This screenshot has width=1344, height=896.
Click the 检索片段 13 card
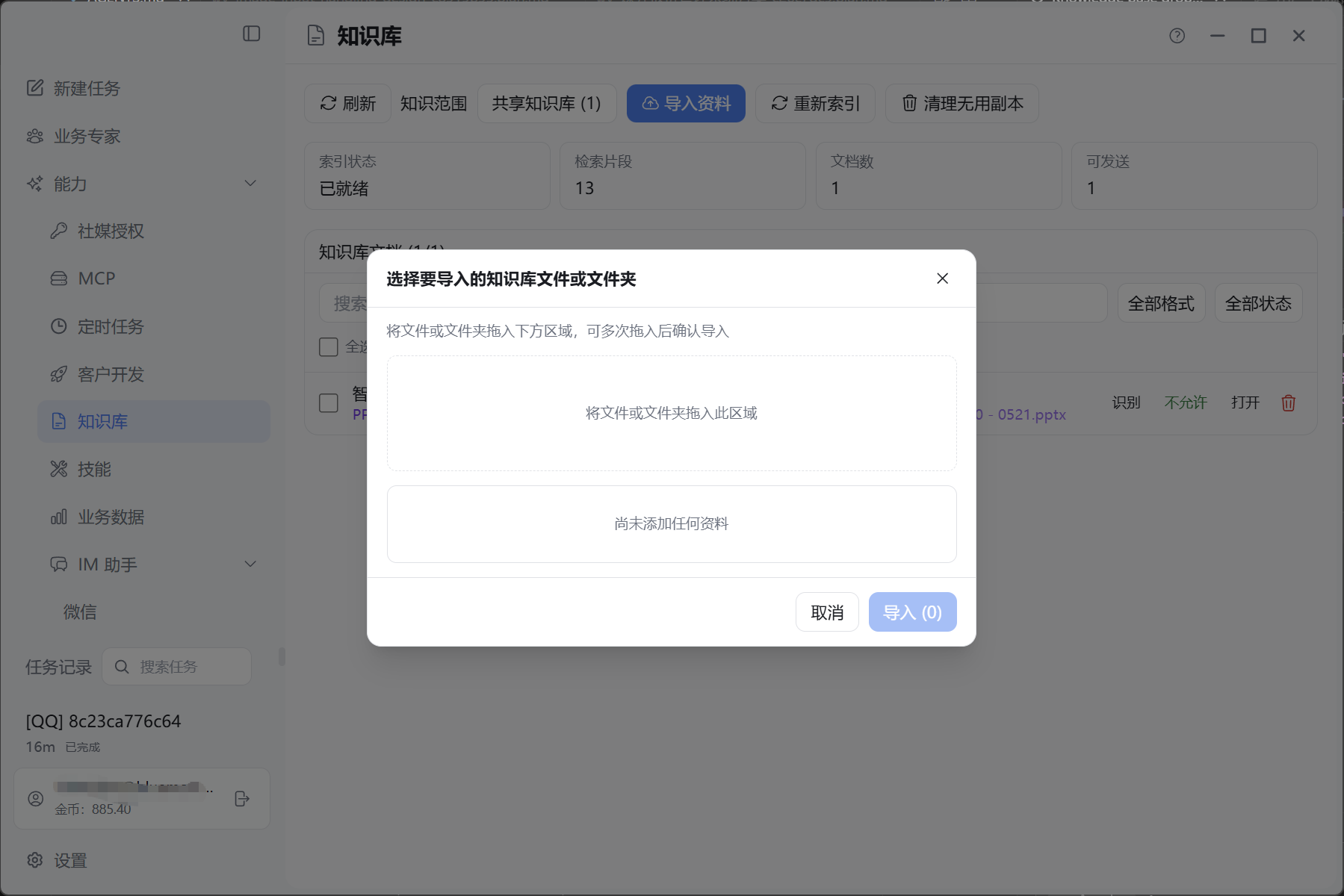683,176
